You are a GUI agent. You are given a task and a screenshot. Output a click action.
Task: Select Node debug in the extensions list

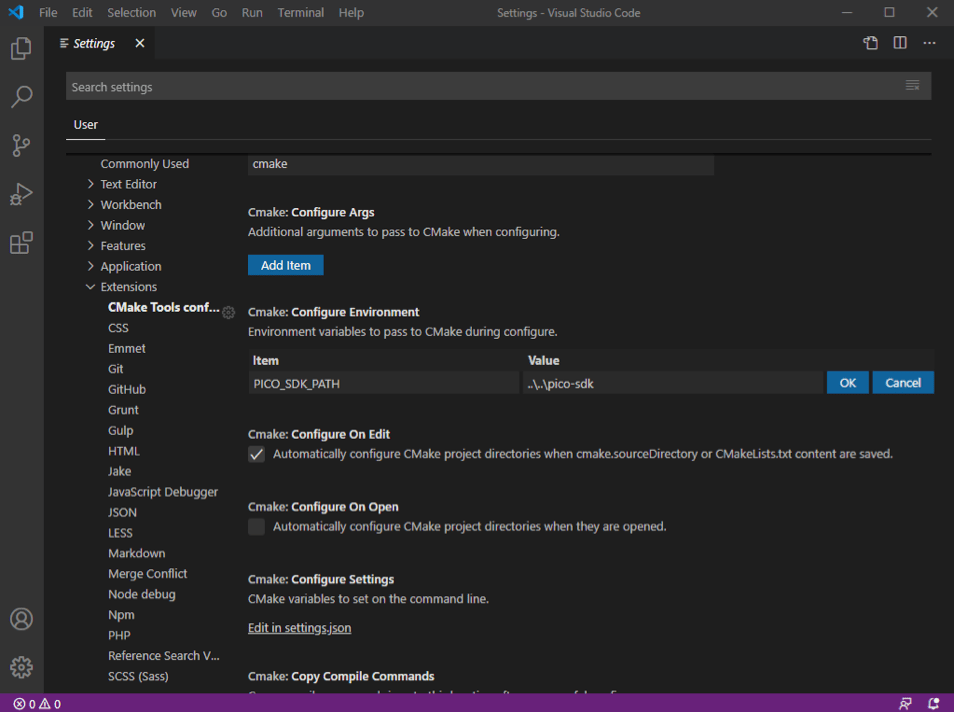(142, 595)
